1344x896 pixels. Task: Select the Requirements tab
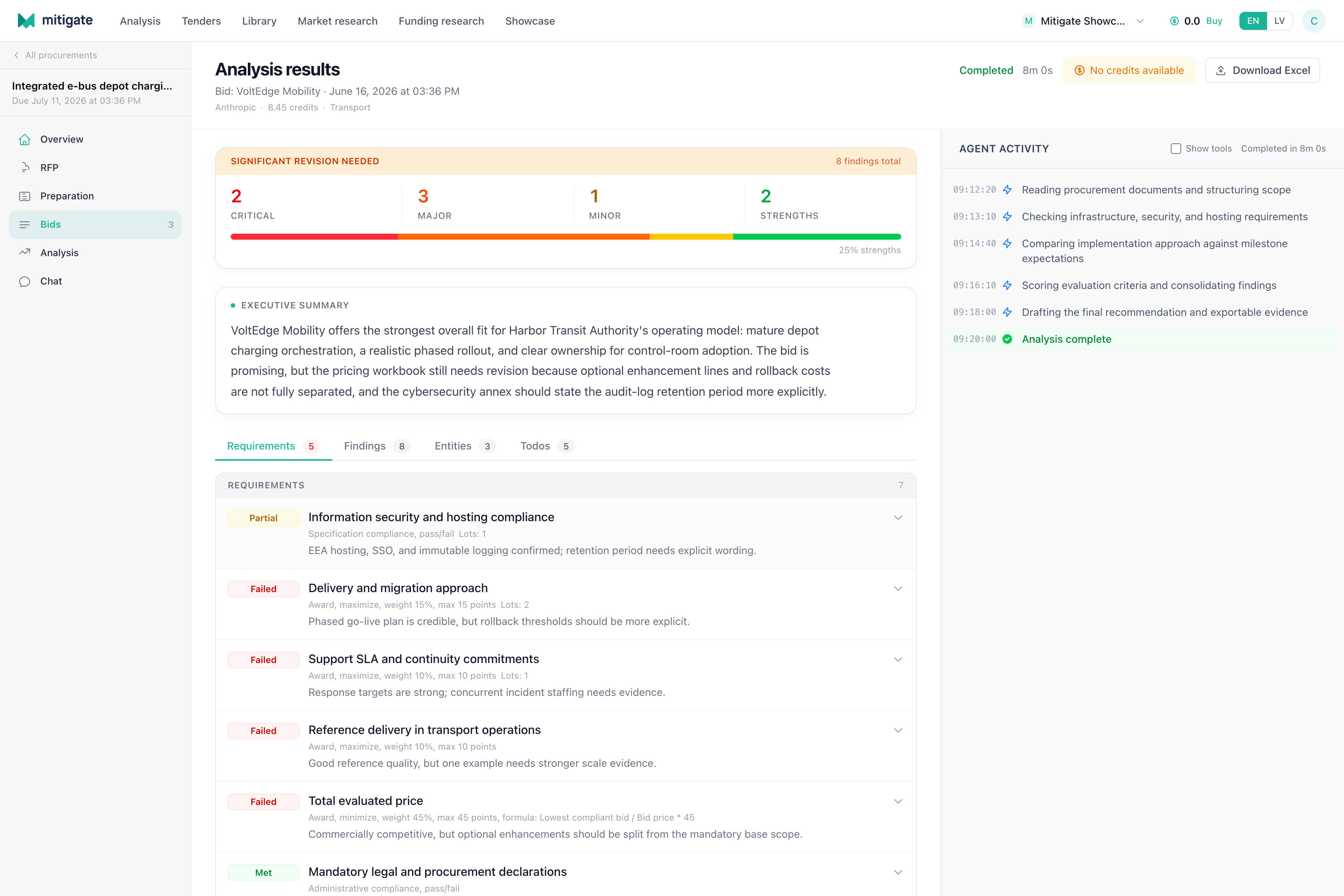pos(273,446)
